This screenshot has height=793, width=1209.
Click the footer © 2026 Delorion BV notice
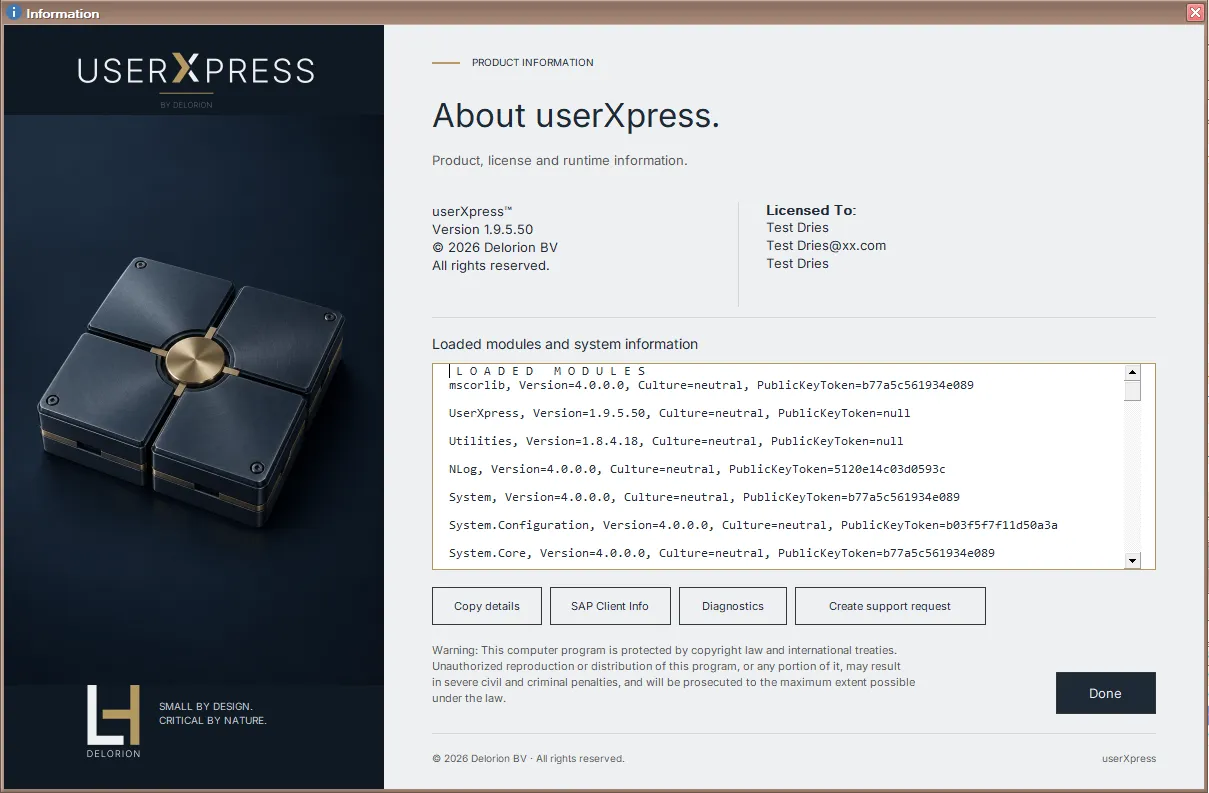coord(528,759)
